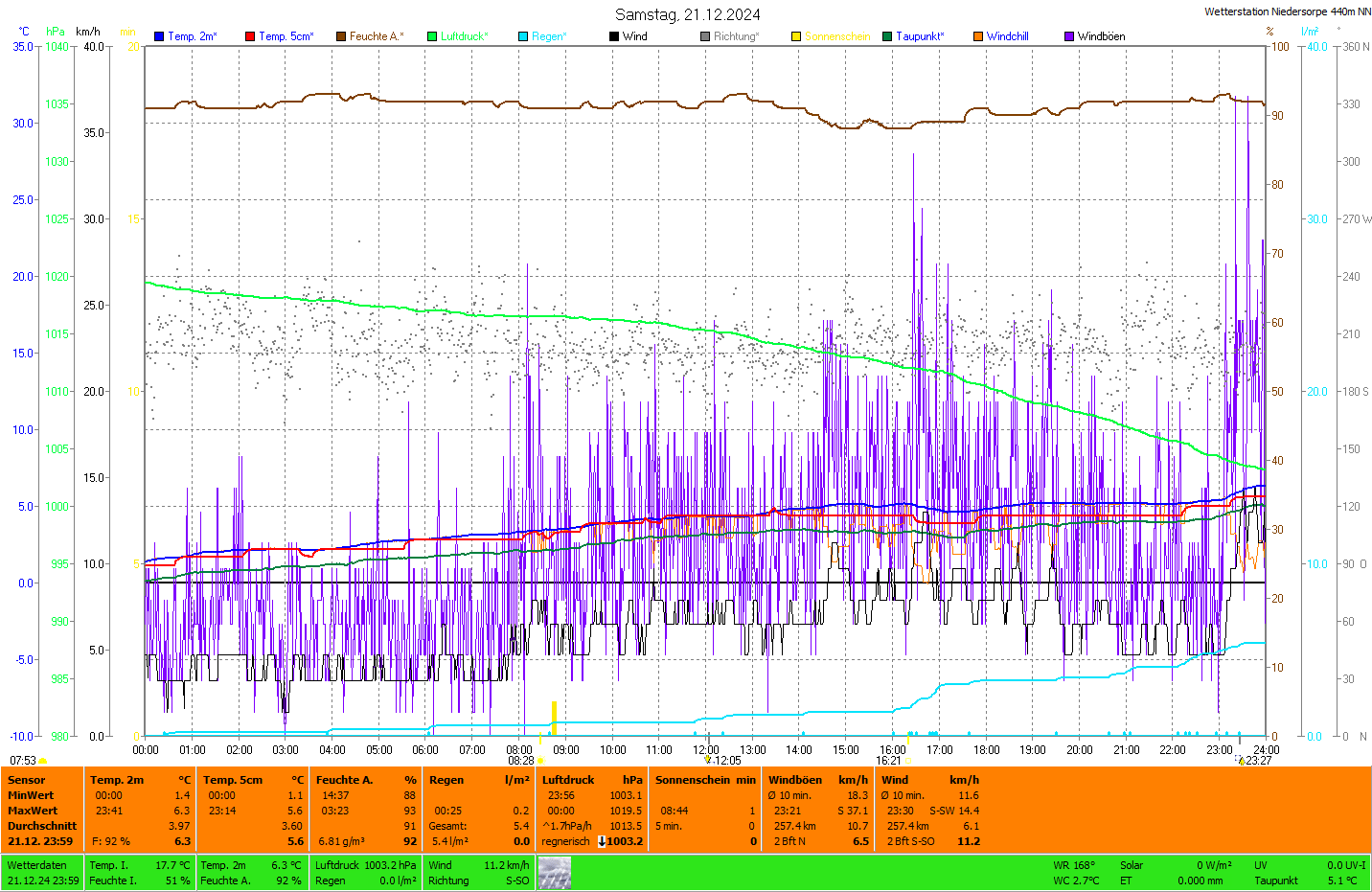Click the date heading Samstag, 21.12.2024
This screenshot has height=892, width=1372.
687,14
